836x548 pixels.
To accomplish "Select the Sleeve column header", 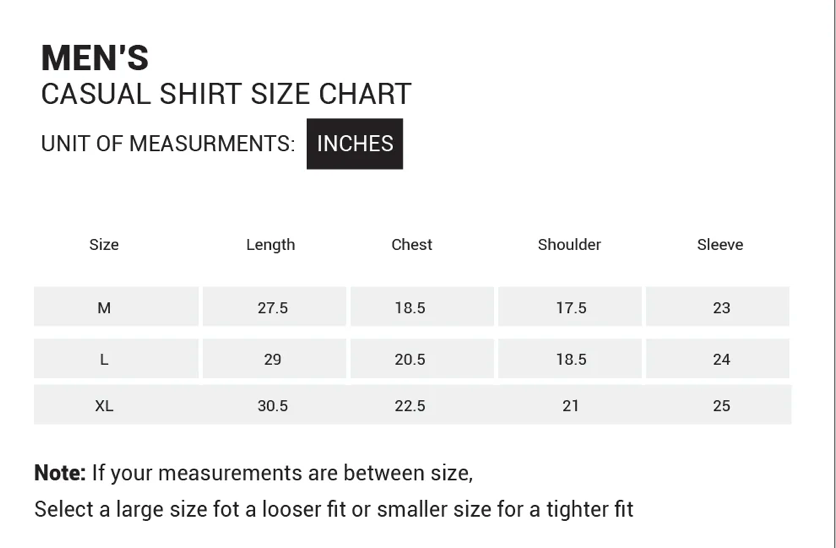I will 720,245.
